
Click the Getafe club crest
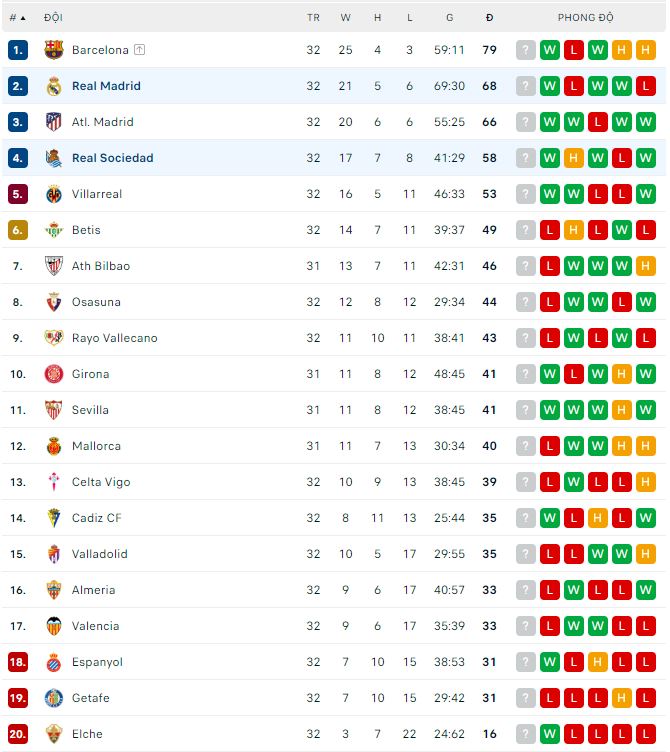(54, 698)
